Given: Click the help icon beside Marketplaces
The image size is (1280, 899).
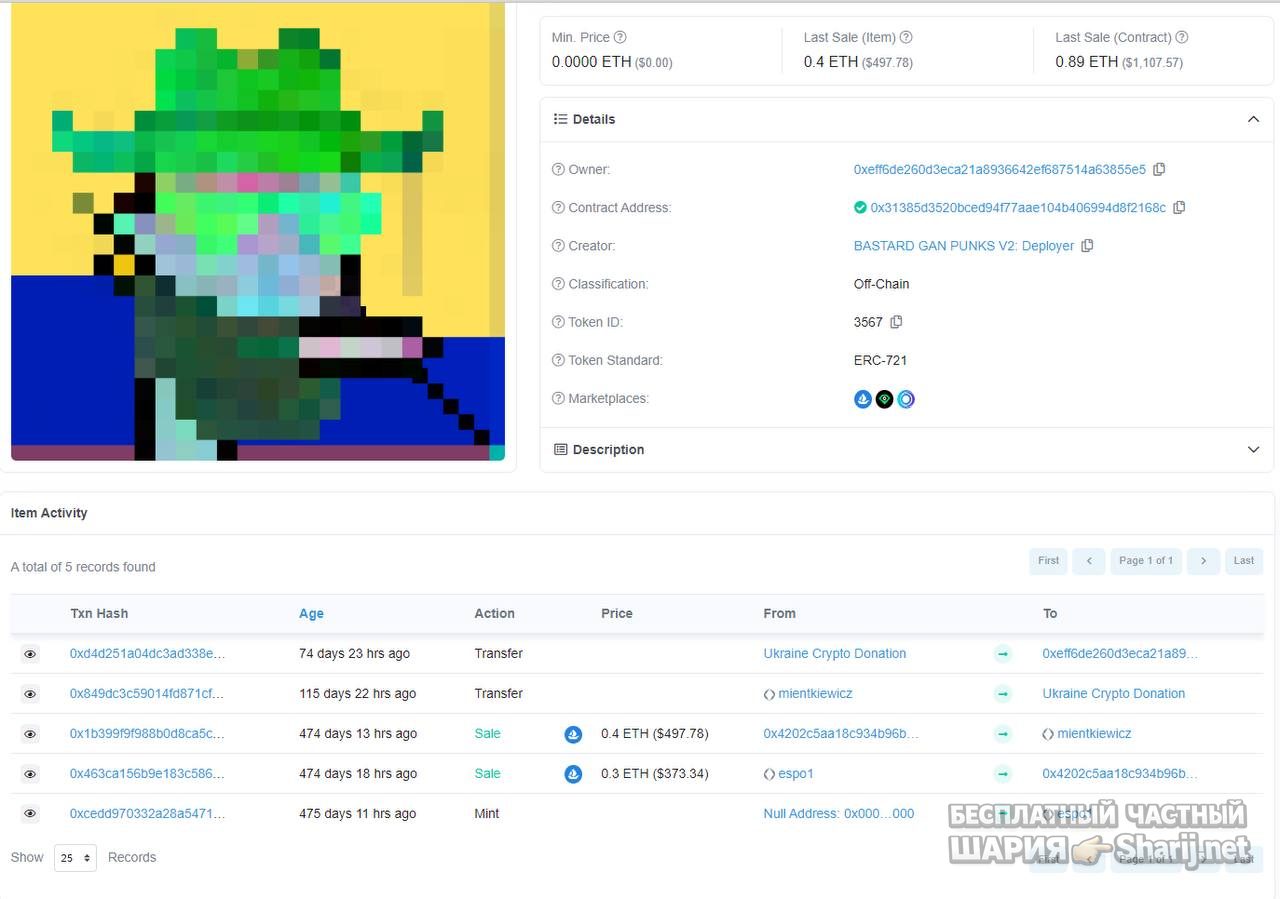Looking at the screenshot, I should click(x=558, y=398).
